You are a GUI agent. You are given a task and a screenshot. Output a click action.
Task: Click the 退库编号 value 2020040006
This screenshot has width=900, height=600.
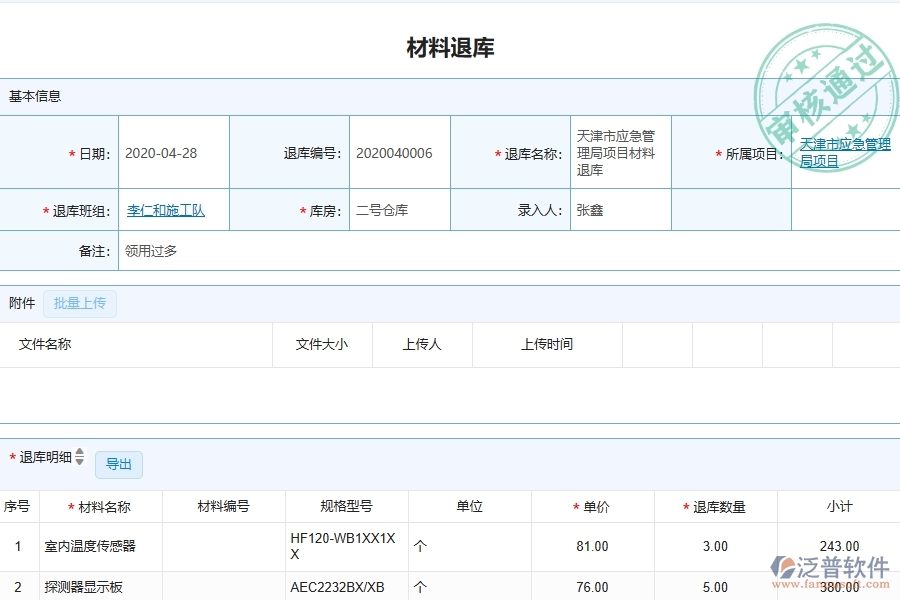click(398, 152)
